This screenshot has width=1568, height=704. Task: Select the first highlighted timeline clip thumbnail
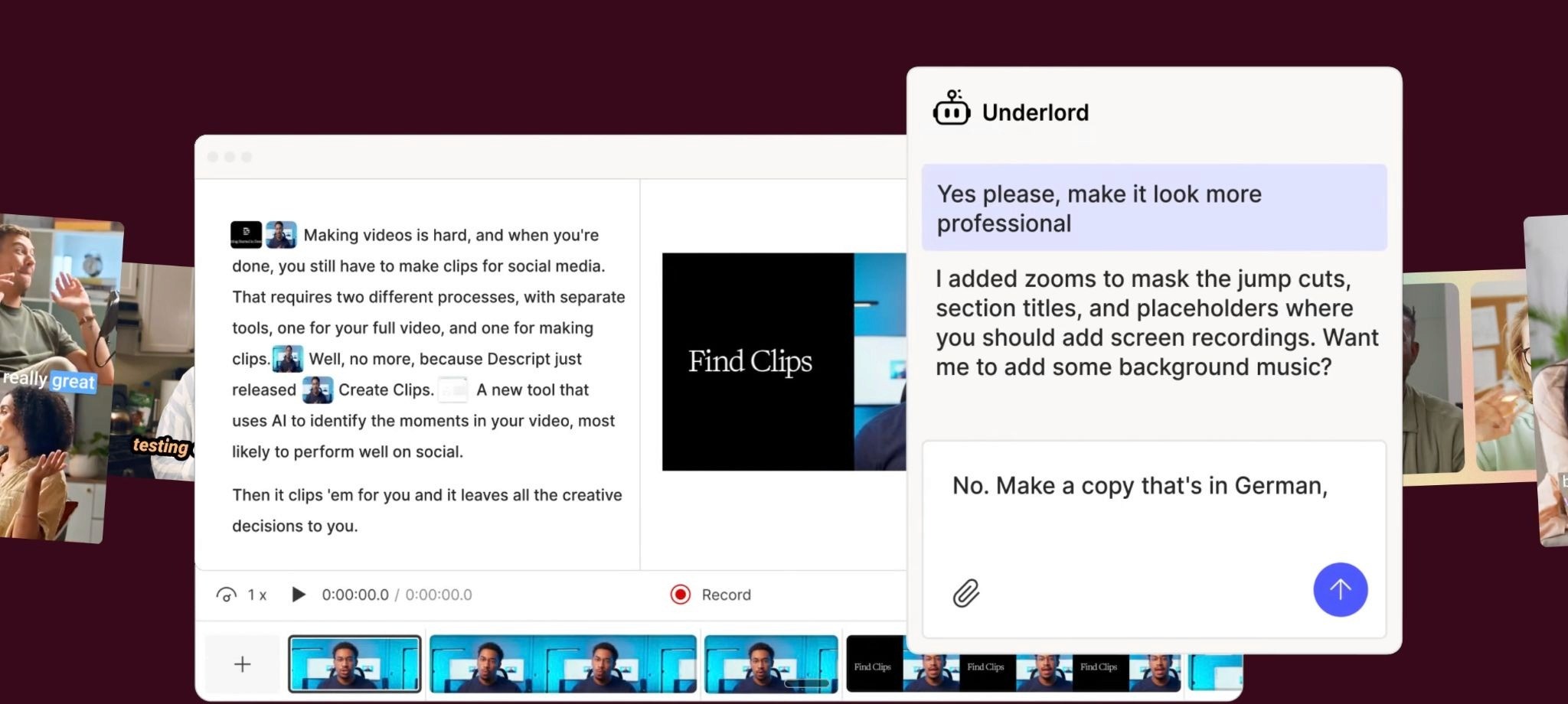click(x=354, y=663)
